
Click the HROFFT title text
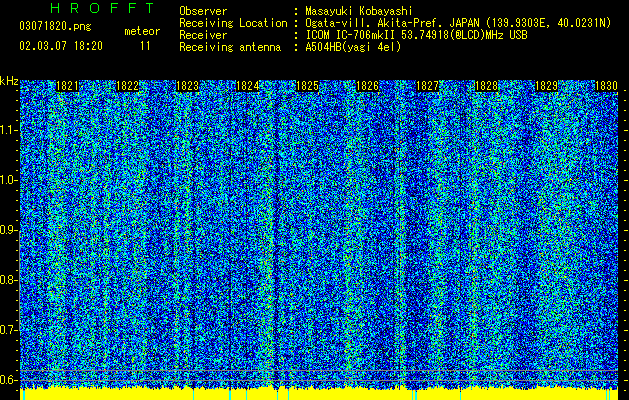point(103,8)
